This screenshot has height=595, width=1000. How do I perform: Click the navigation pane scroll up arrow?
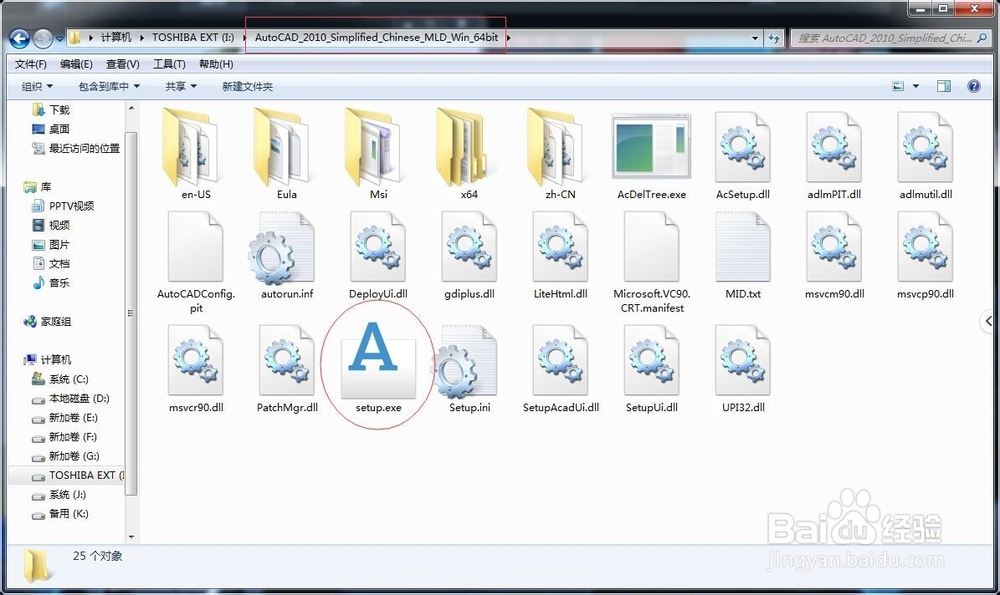pos(131,108)
